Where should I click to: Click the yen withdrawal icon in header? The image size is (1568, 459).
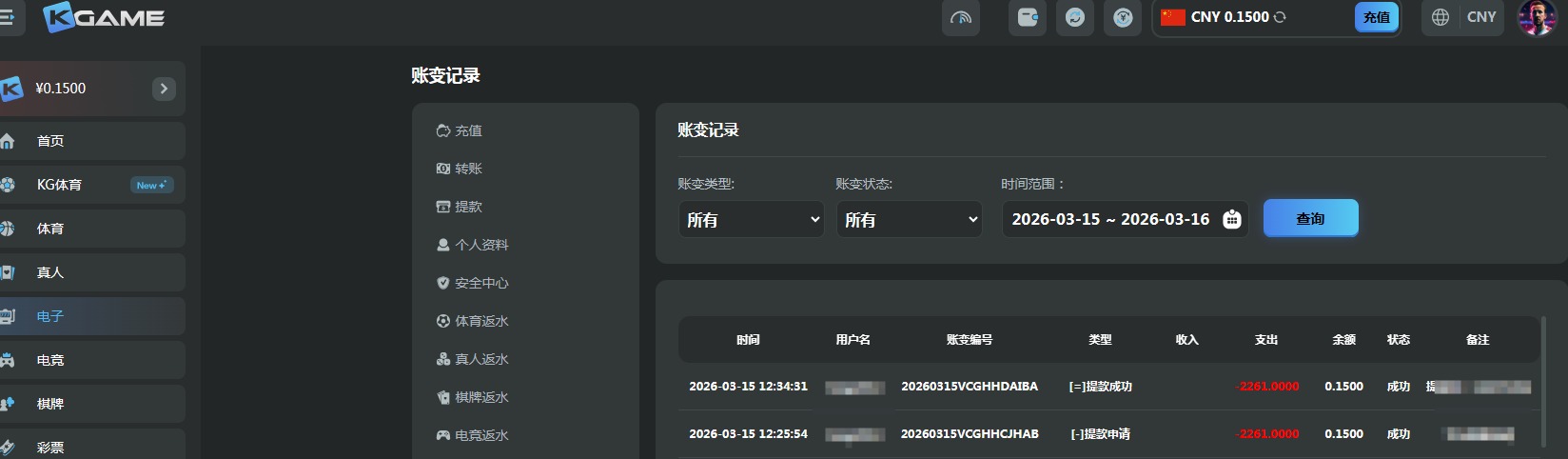click(1123, 17)
